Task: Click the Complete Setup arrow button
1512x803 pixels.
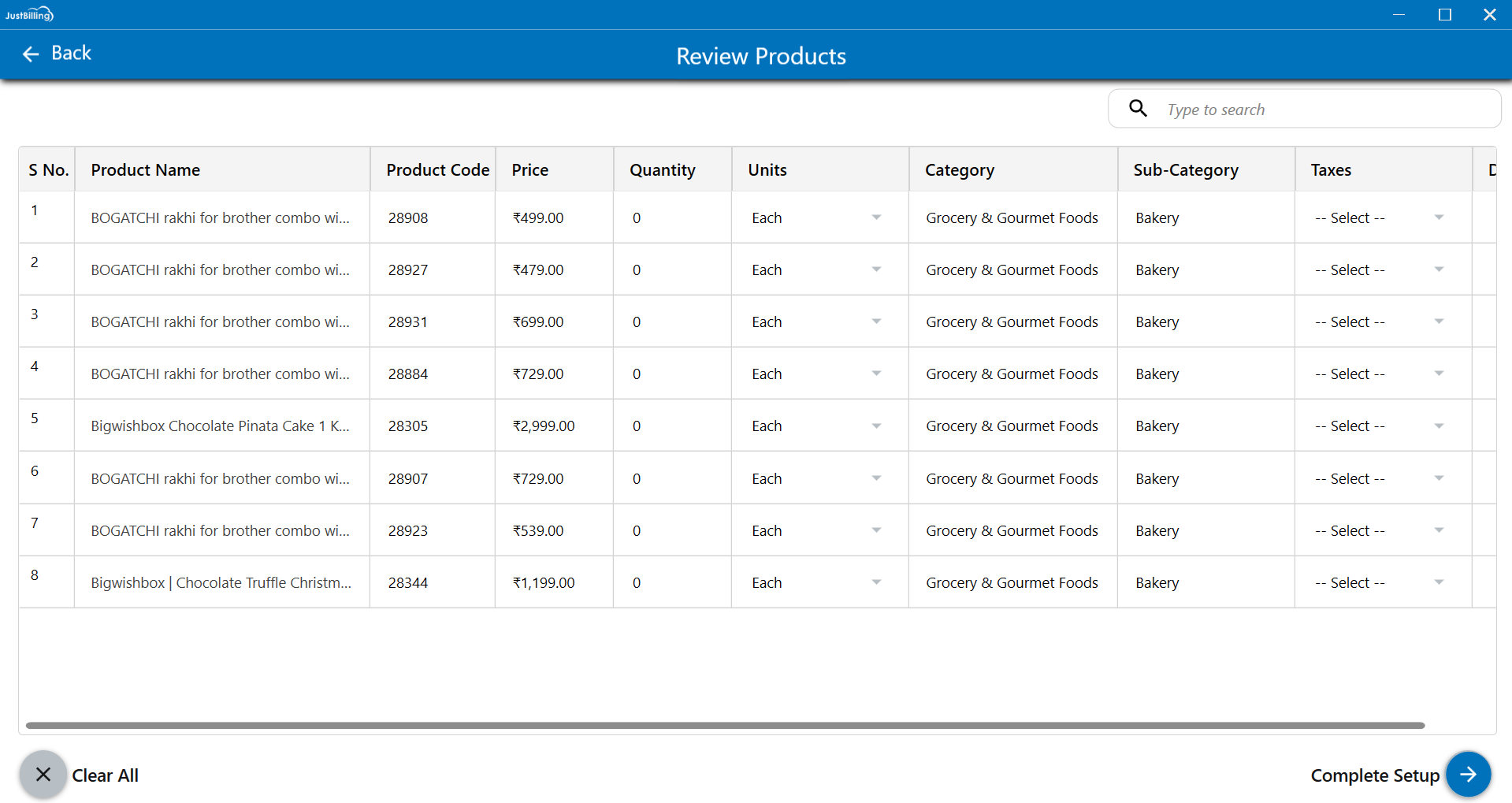Action: (1468, 775)
